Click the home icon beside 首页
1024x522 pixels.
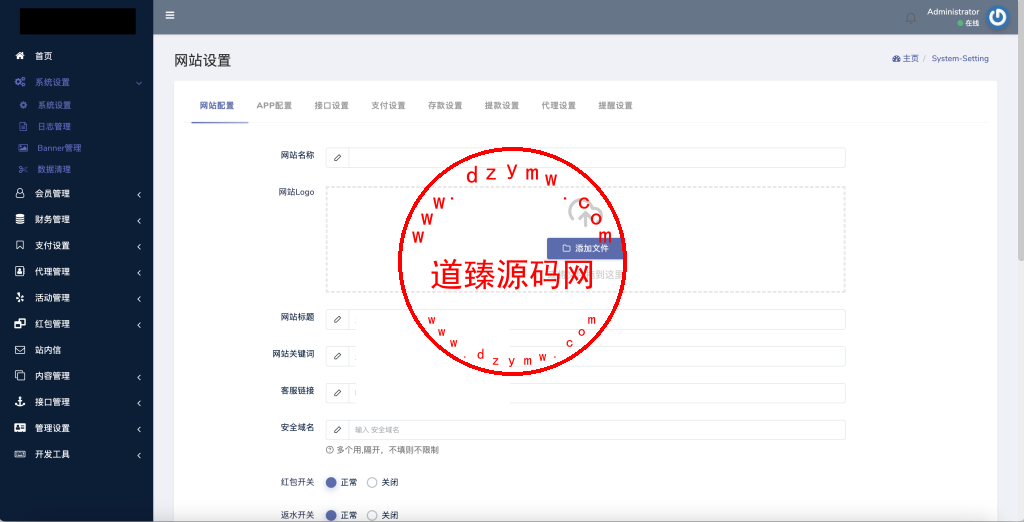[20, 56]
